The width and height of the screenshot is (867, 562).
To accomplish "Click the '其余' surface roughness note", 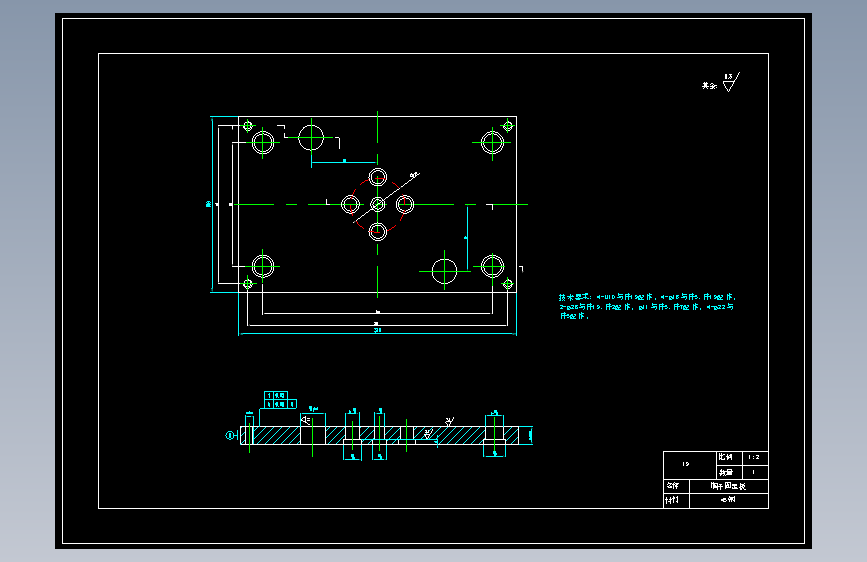I will (x=709, y=86).
